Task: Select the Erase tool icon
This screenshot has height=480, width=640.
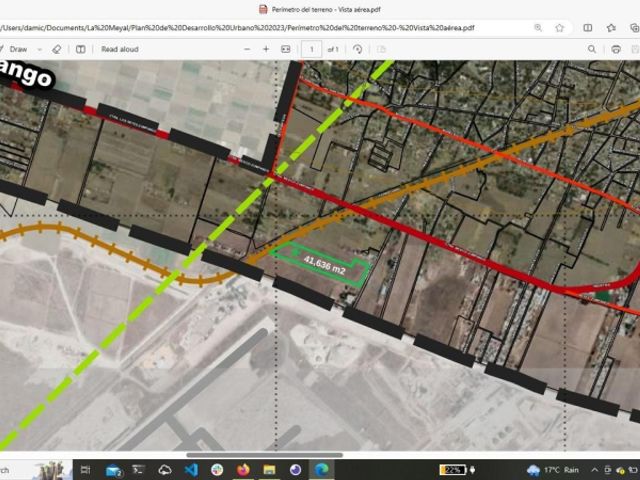Action: [56, 49]
